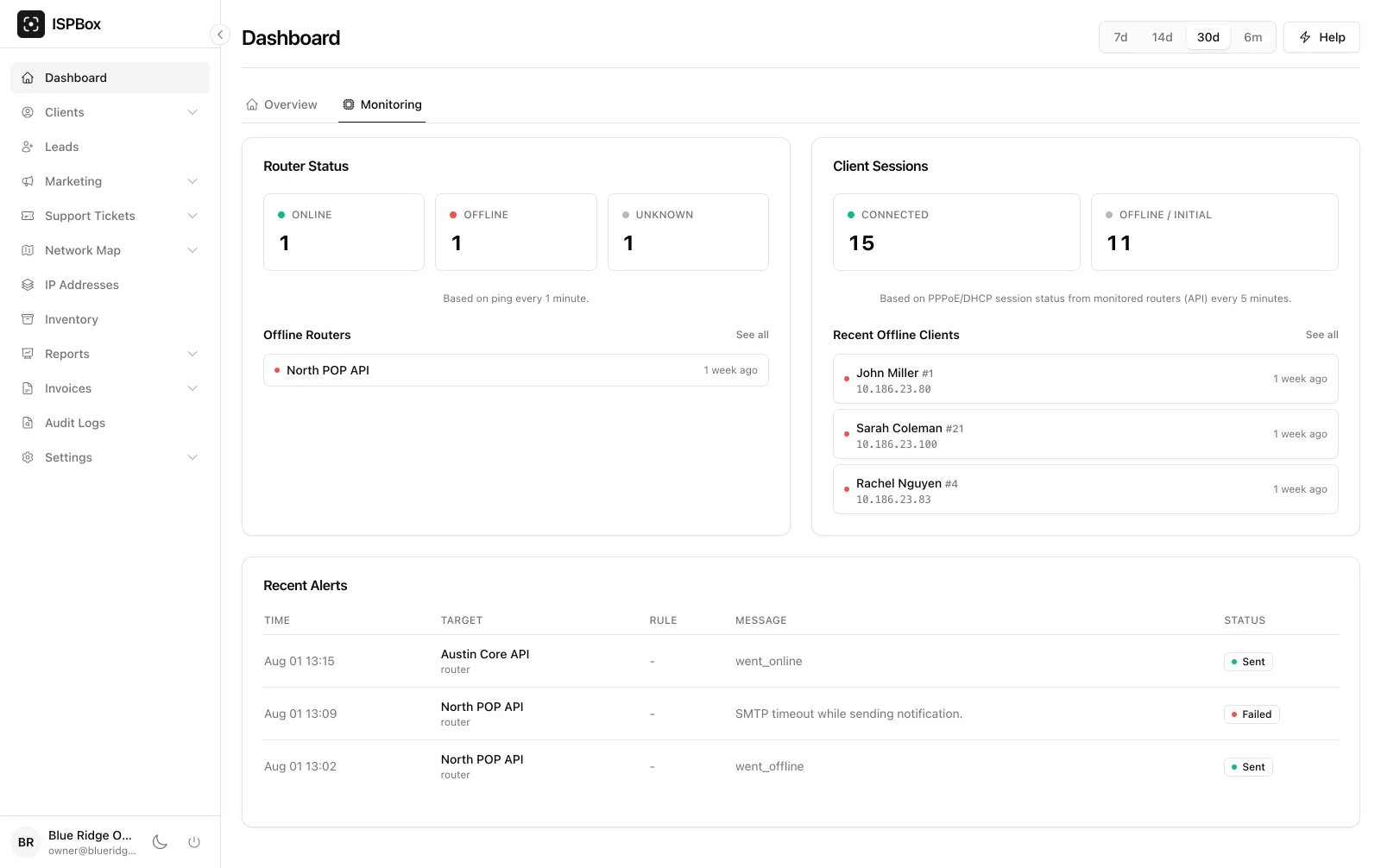Click IP address 10.186.23.100
The height and width of the screenshot is (868, 1381).
point(896,444)
